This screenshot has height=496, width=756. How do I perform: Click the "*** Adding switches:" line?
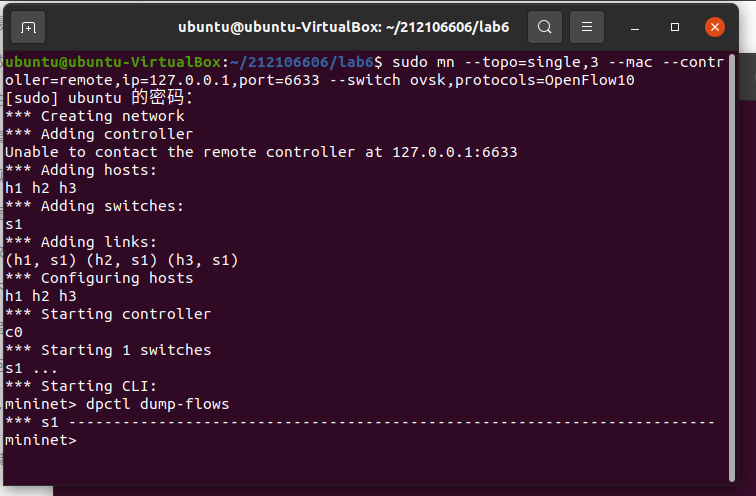pos(95,206)
